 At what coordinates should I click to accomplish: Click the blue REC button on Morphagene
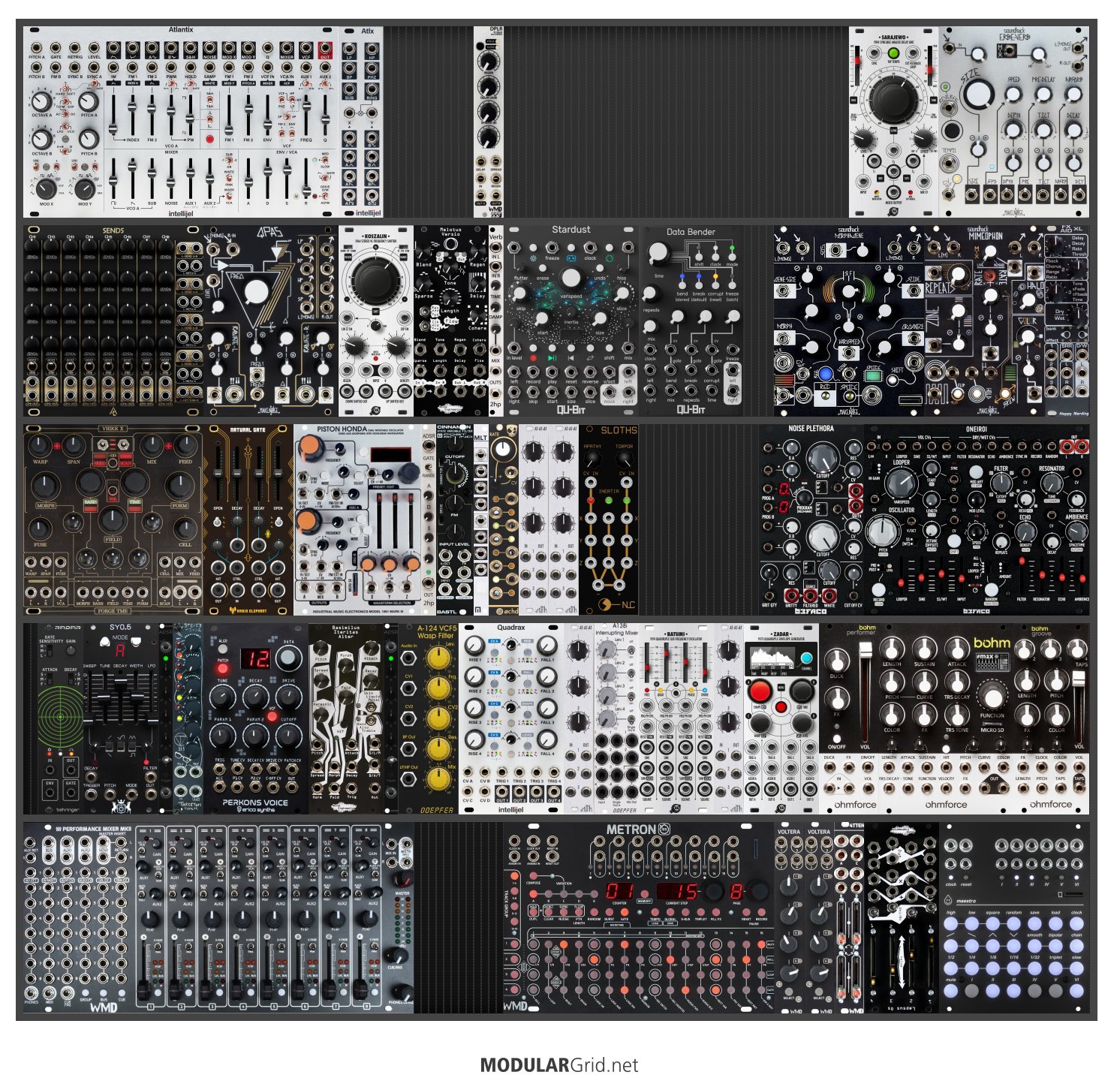coord(825,373)
